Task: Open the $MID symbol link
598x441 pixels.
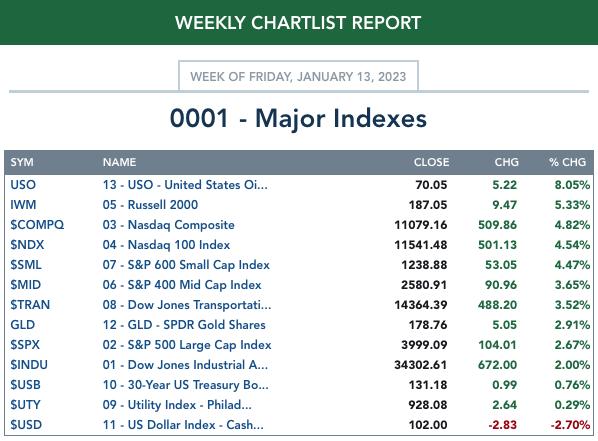Action: (x=26, y=285)
